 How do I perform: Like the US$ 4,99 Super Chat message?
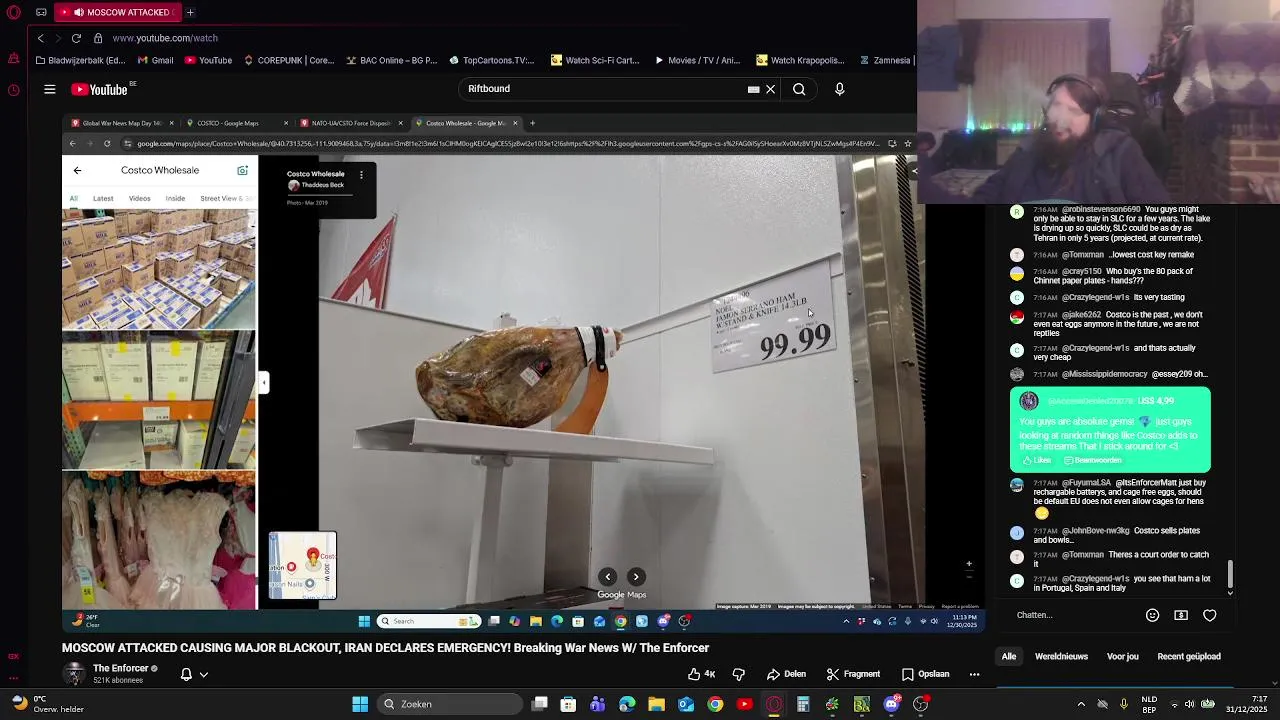tap(1036, 460)
